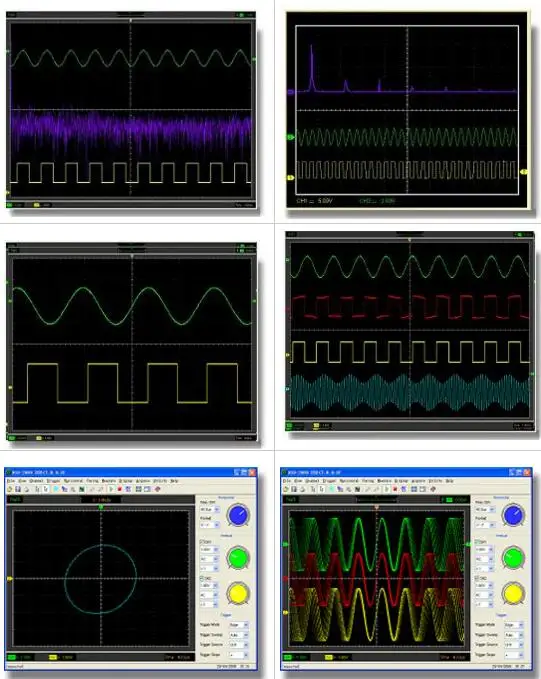Viewport: 541px width, 679px height.
Task: Toggle the CH2 checkbox in the three-sine-wave window
Action: point(477,578)
